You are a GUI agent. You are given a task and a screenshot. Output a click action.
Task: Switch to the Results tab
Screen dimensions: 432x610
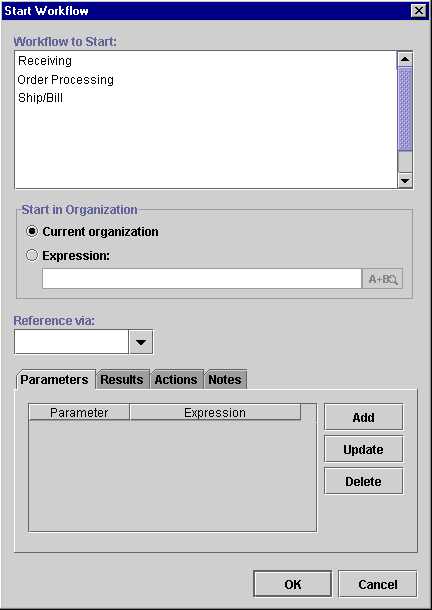pyautogui.click(x=122, y=379)
